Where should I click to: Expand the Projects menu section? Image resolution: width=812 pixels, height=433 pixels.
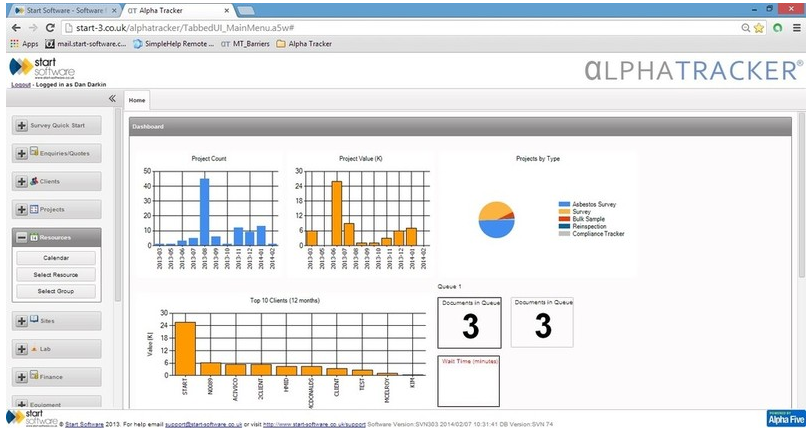pyautogui.click(x=21, y=210)
